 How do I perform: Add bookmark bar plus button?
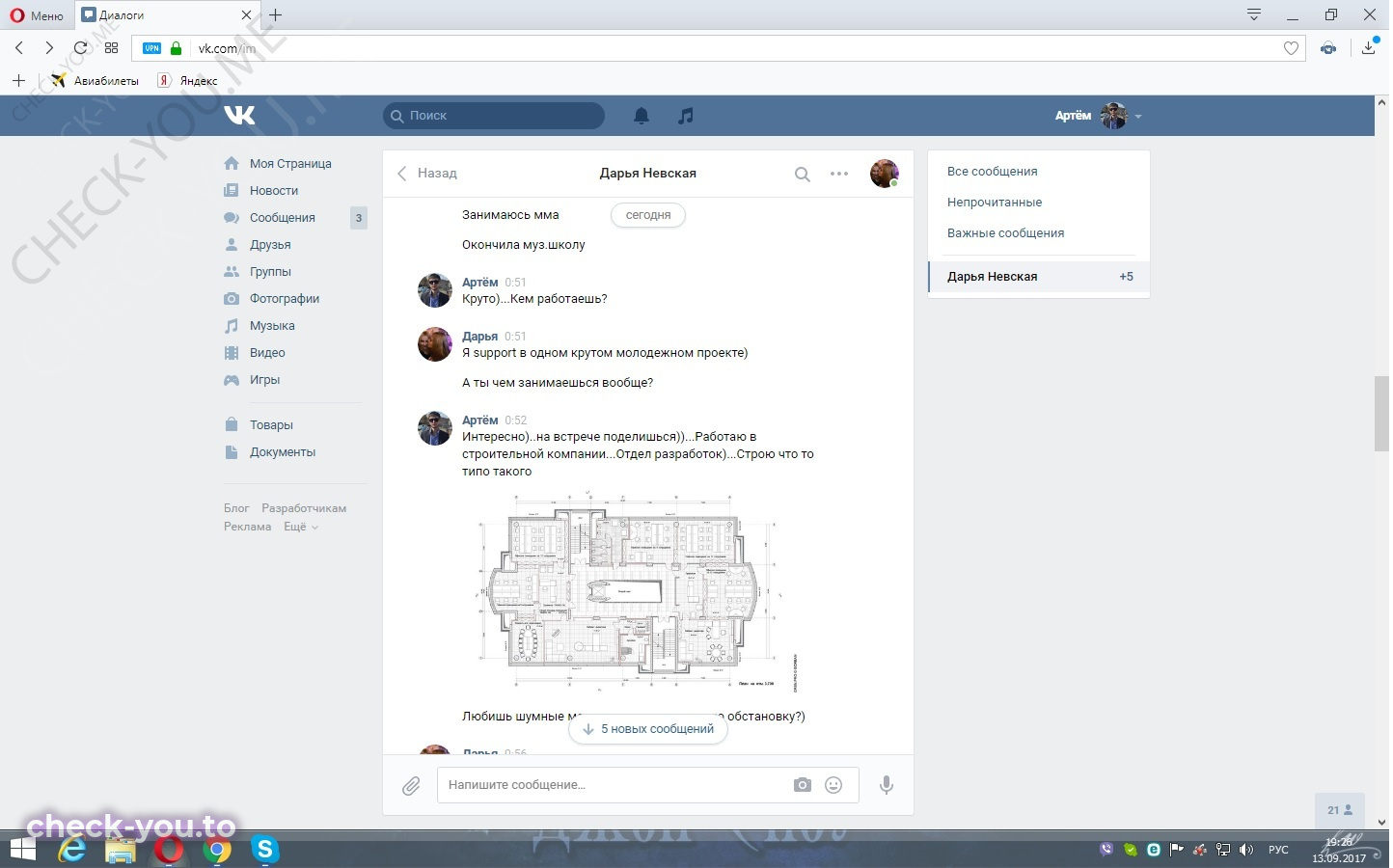click(18, 81)
